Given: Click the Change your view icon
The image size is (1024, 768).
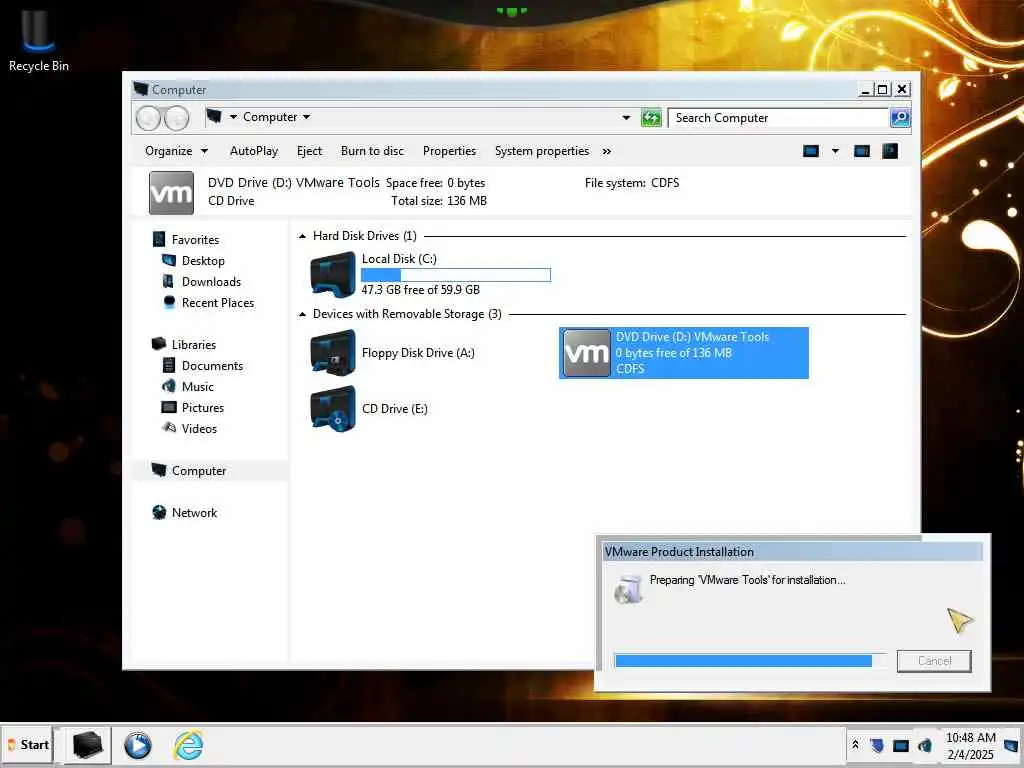Looking at the screenshot, I should (x=810, y=151).
